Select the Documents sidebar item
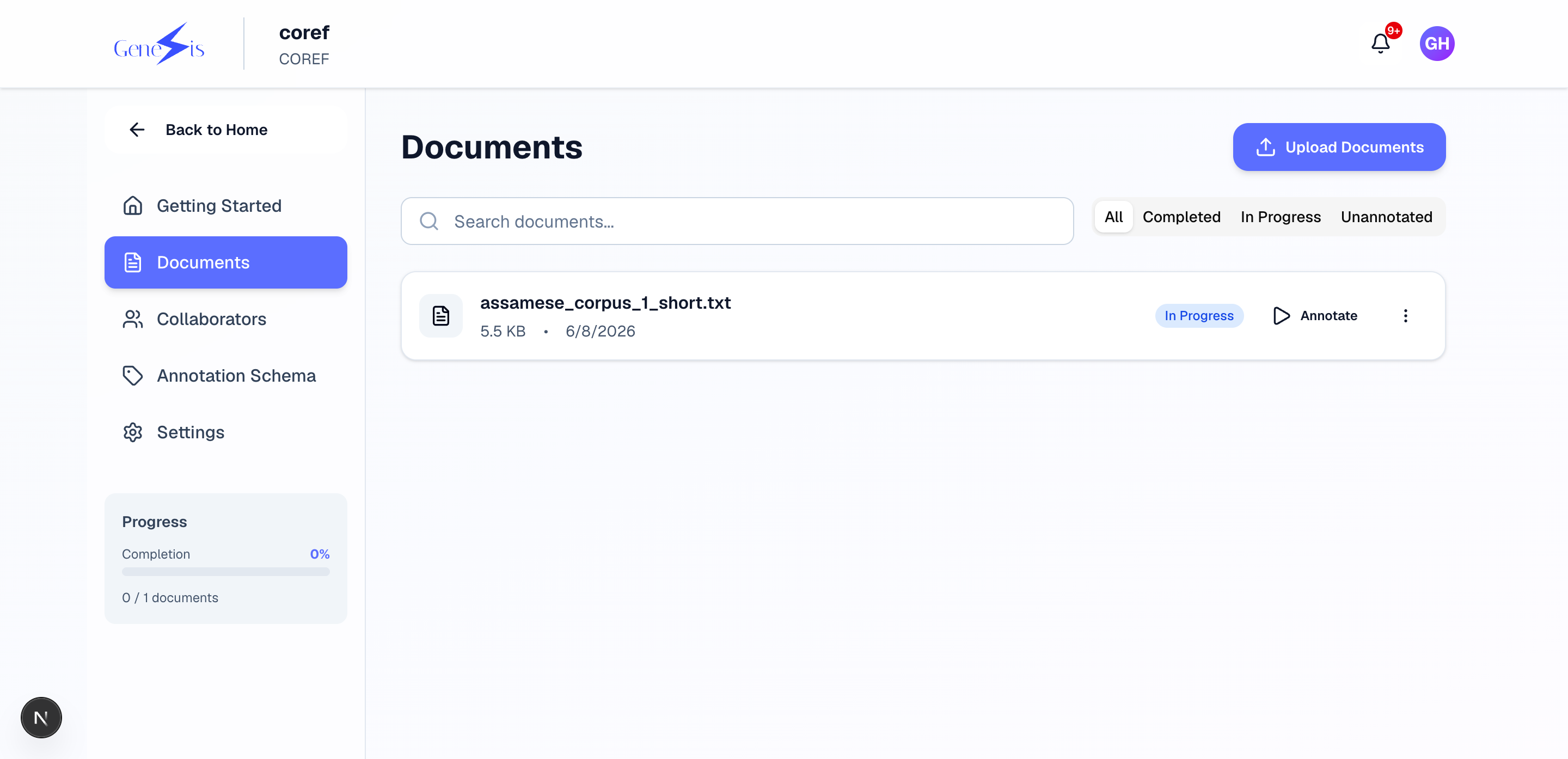The width and height of the screenshot is (1568, 759). 226,262
